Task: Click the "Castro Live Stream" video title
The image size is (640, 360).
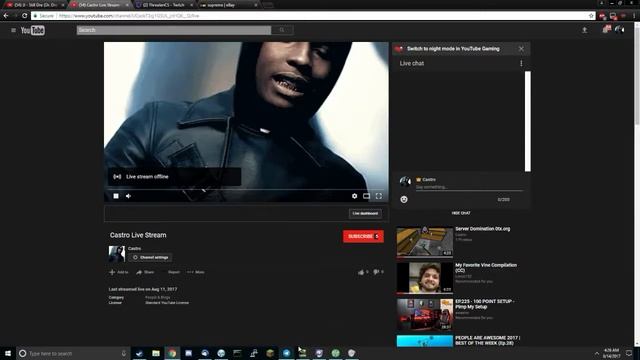Action: click(x=138, y=235)
